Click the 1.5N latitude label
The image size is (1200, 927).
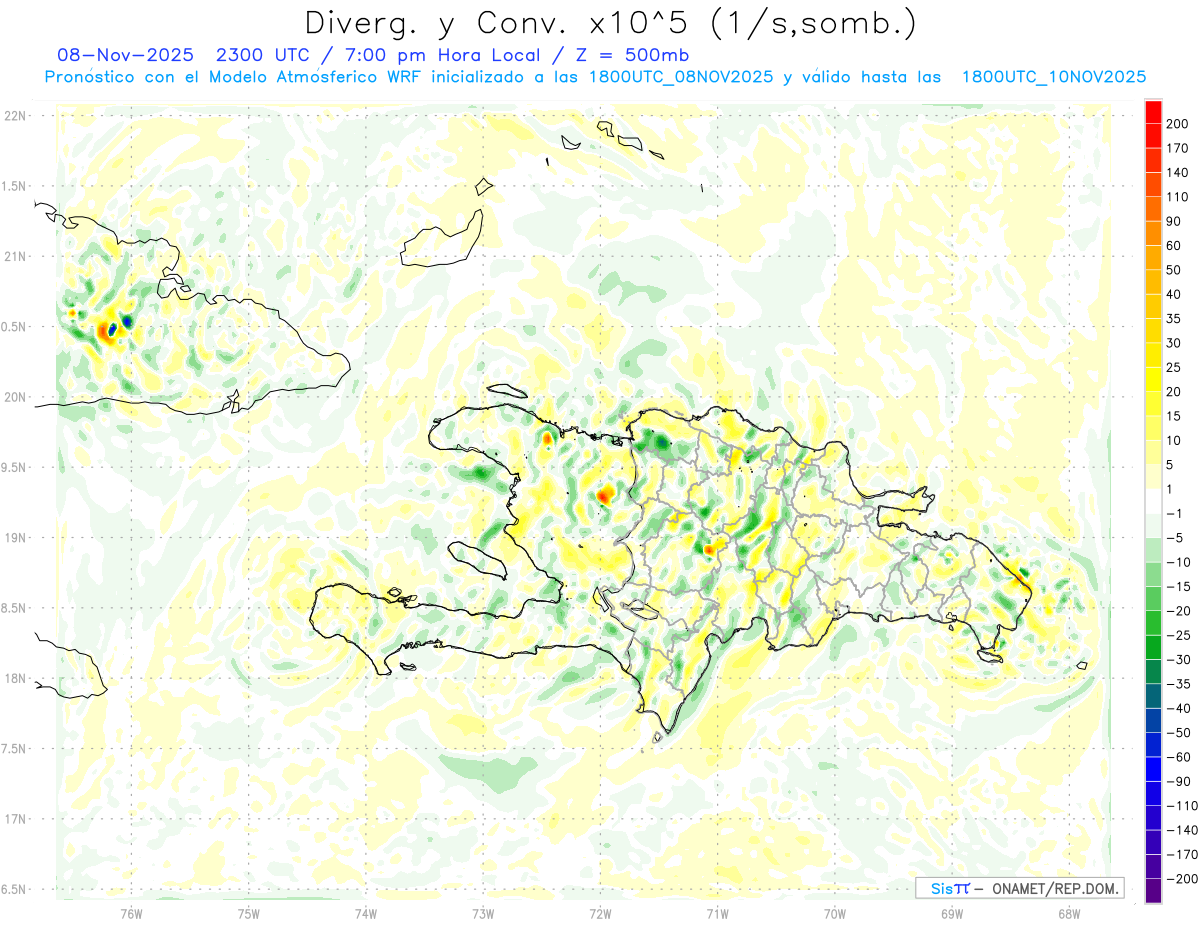pyautogui.click(x=14, y=186)
